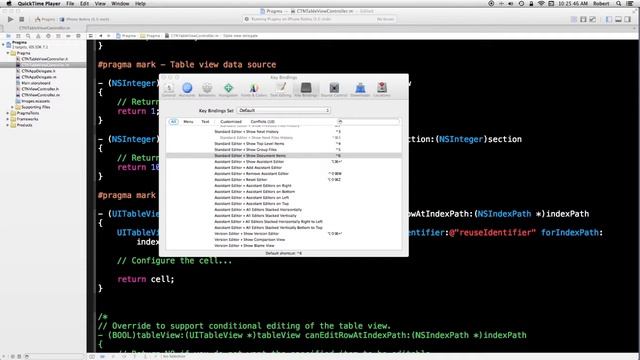Viewport: 640px width, 360px height.
Task: Open the Window menu
Action: pos(120,4)
